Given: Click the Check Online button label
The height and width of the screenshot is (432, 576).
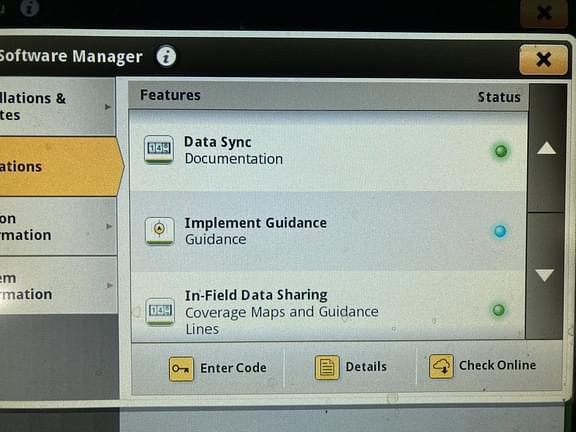Looking at the screenshot, I should click(x=497, y=365).
